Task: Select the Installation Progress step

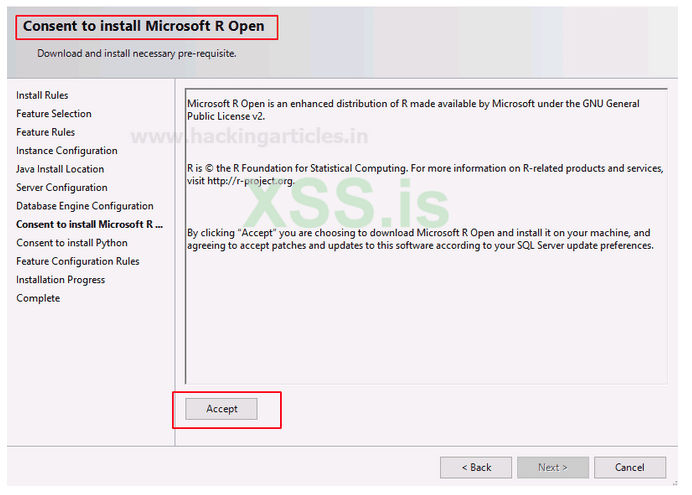Action: [x=60, y=280]
